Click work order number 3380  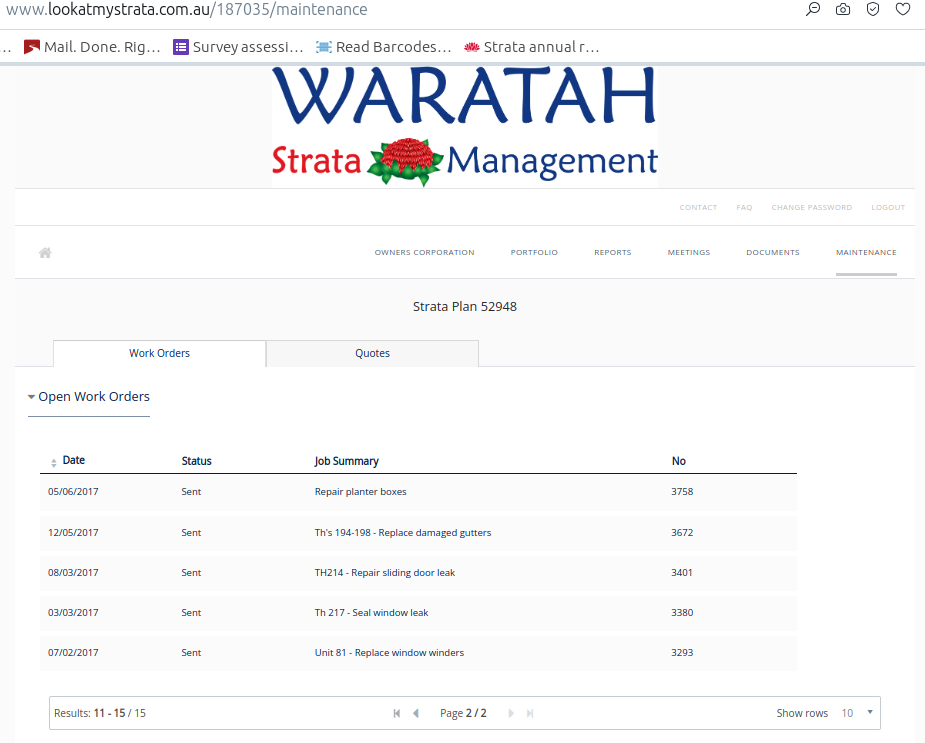coord(682,613)
